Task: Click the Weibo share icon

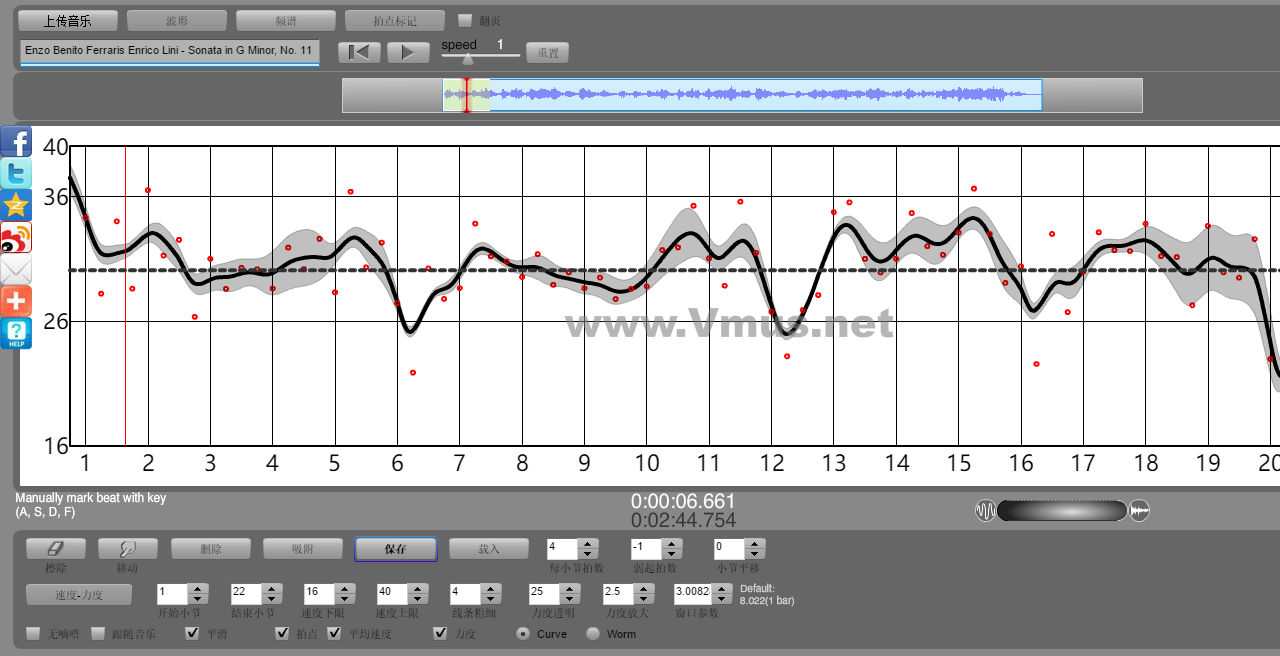Action: 16,237
